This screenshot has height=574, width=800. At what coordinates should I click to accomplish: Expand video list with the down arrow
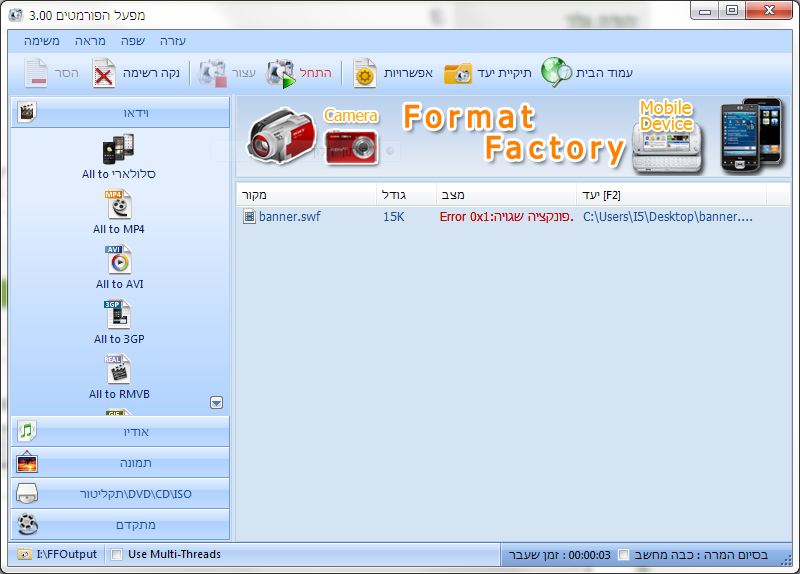216,403
